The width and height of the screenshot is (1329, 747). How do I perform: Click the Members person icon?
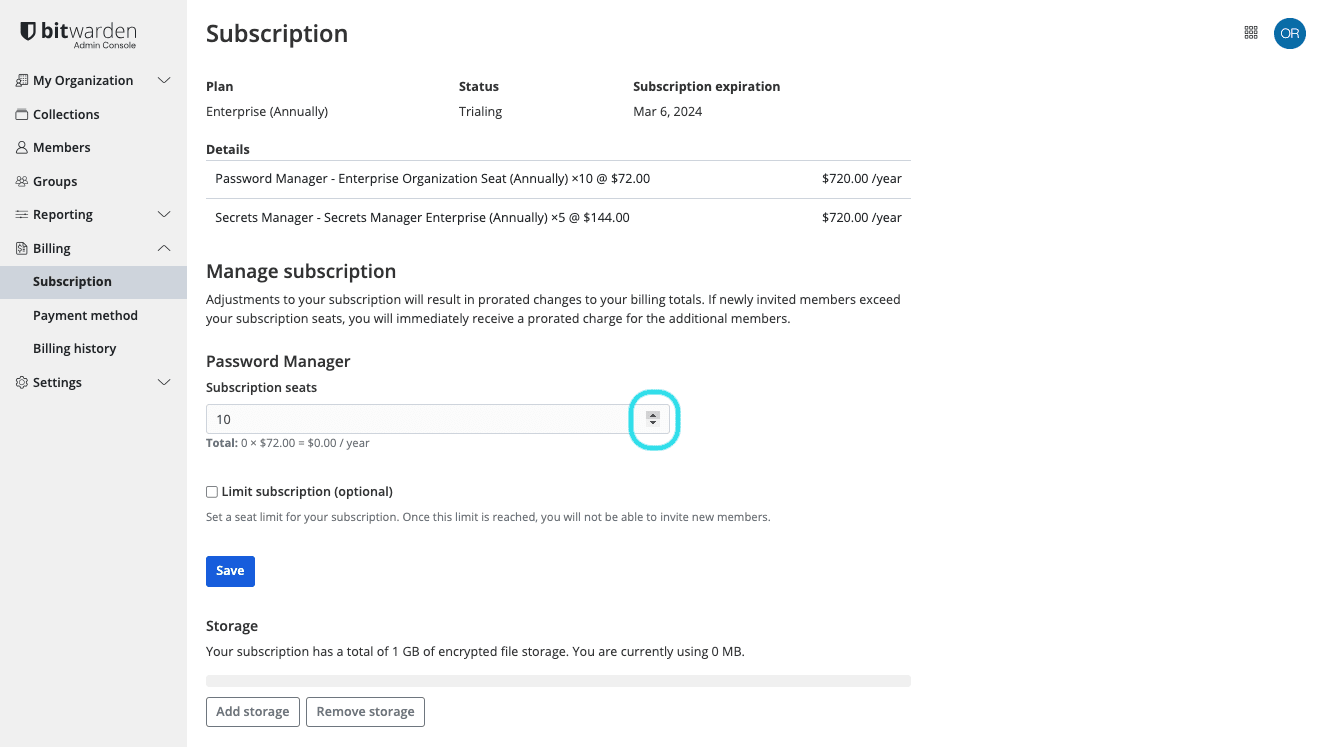(22, 148)
